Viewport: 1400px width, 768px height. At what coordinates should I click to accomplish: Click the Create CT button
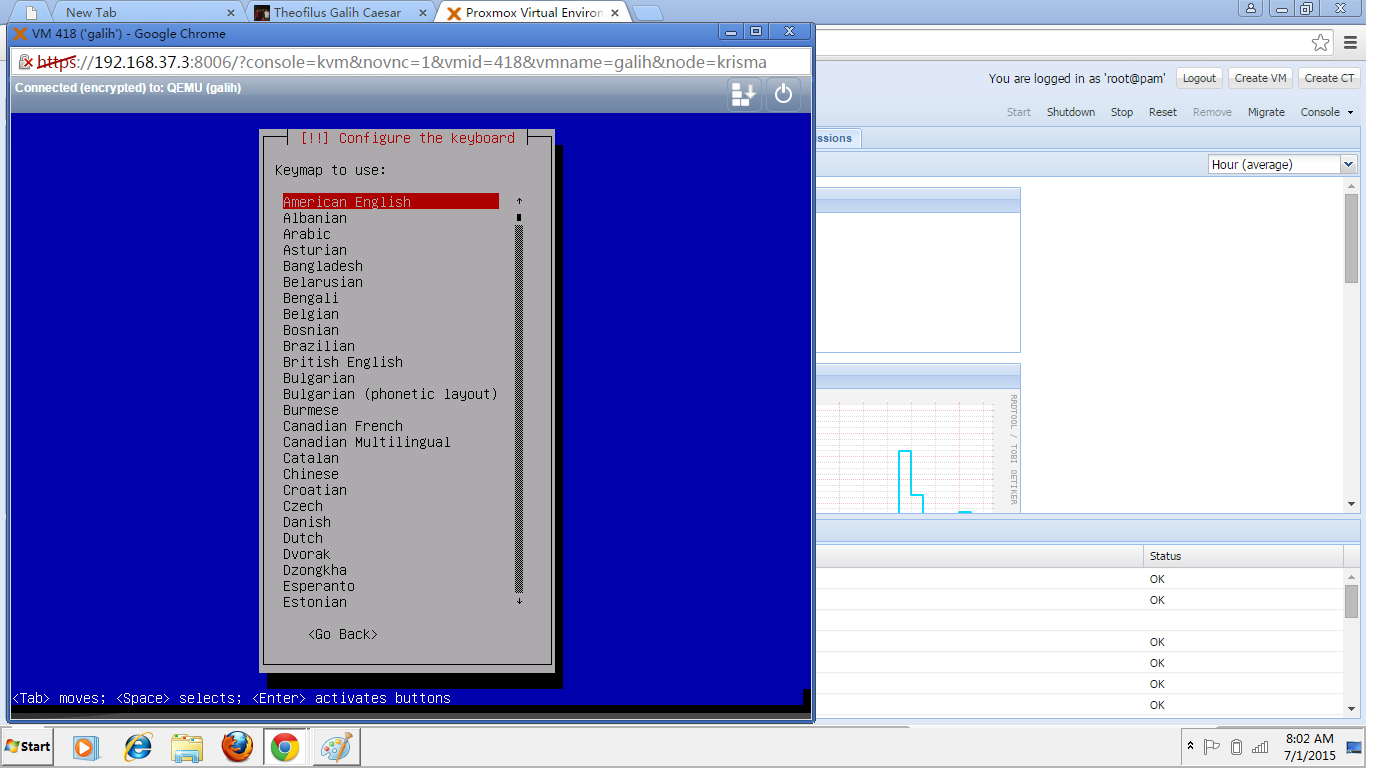(1328, 78)
